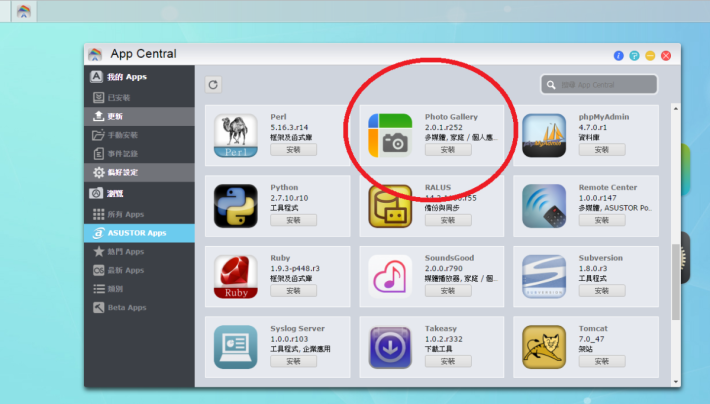This screenshot has width=710, height=404.
Task: Click the 瀏覽 (browse) sidebar header
Action: pyautogui.click(x=139, y=193)
